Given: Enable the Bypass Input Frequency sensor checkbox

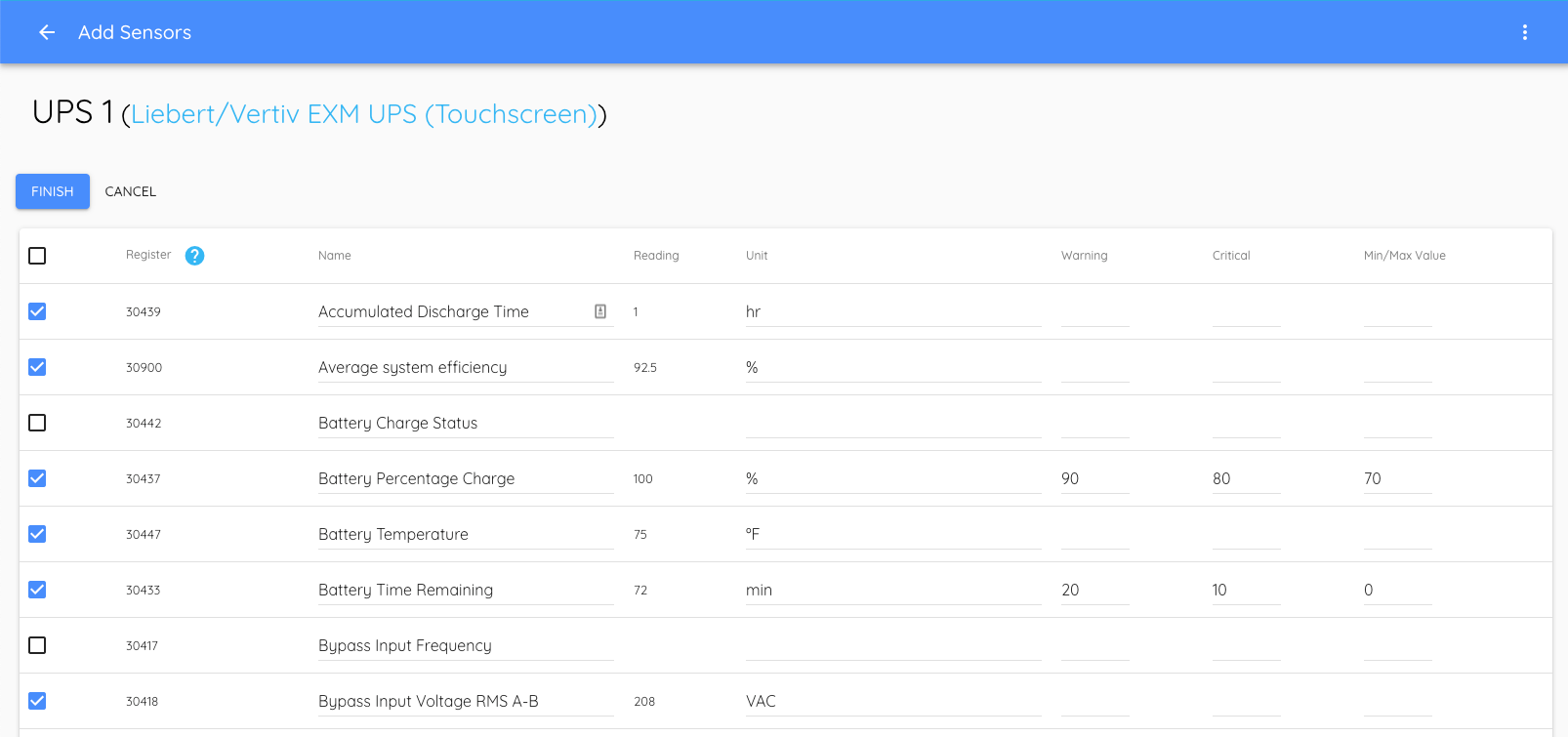Looking at the screenshot, I should [37, 645].
